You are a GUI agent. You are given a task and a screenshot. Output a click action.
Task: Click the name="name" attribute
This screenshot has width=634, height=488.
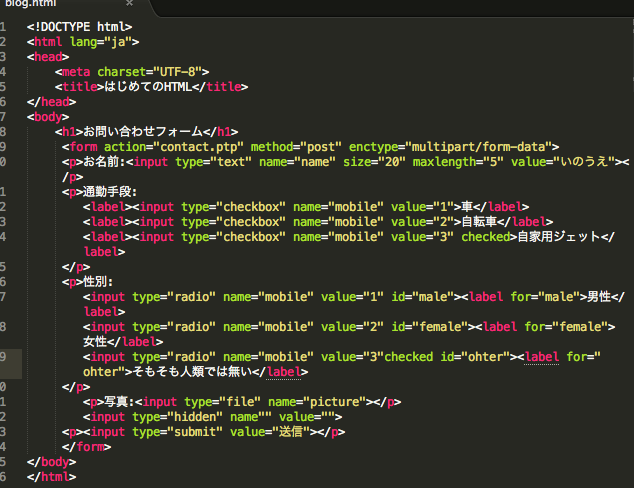297,162
